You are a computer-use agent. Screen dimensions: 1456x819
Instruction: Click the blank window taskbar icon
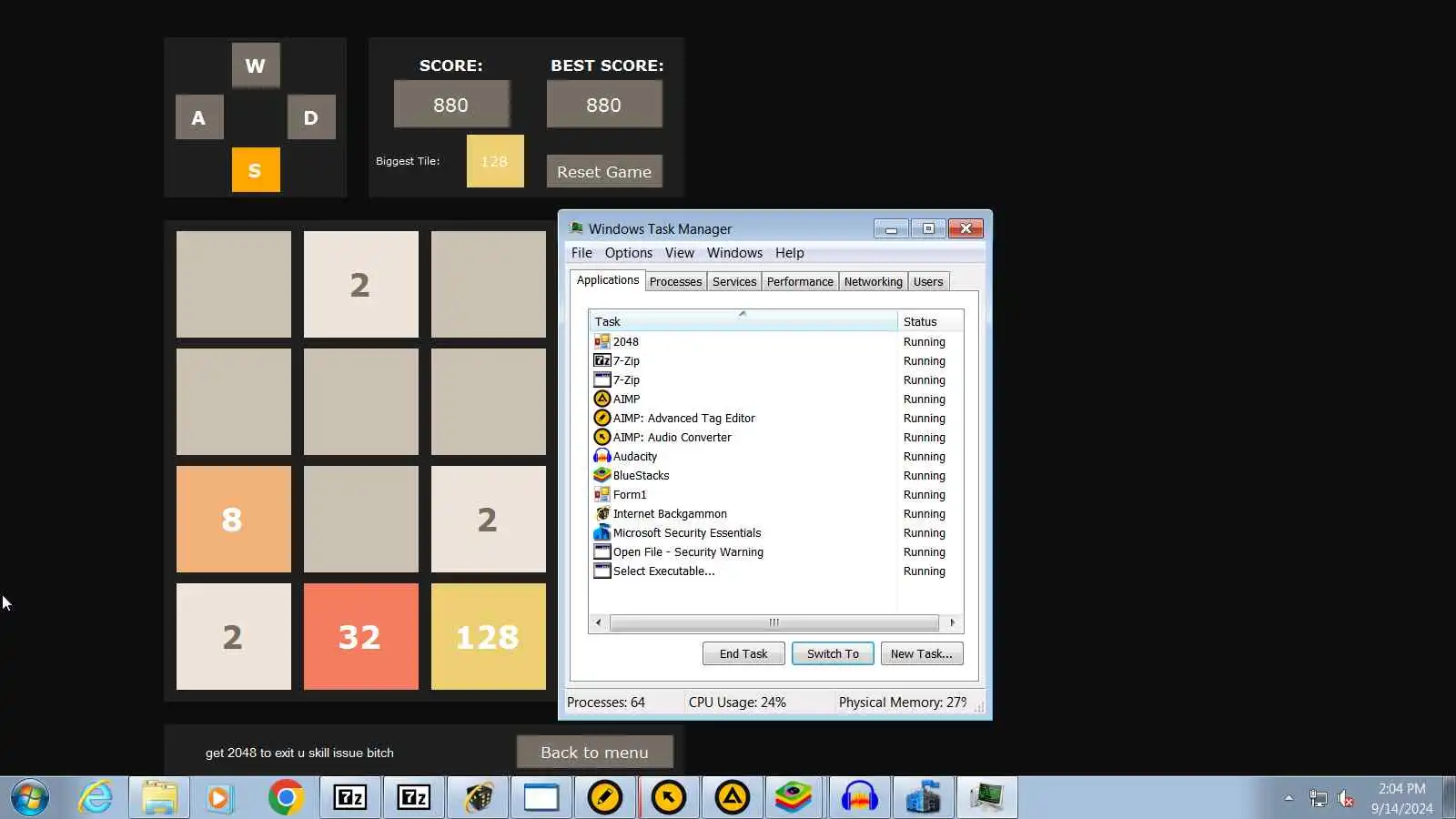click(541, 798)
